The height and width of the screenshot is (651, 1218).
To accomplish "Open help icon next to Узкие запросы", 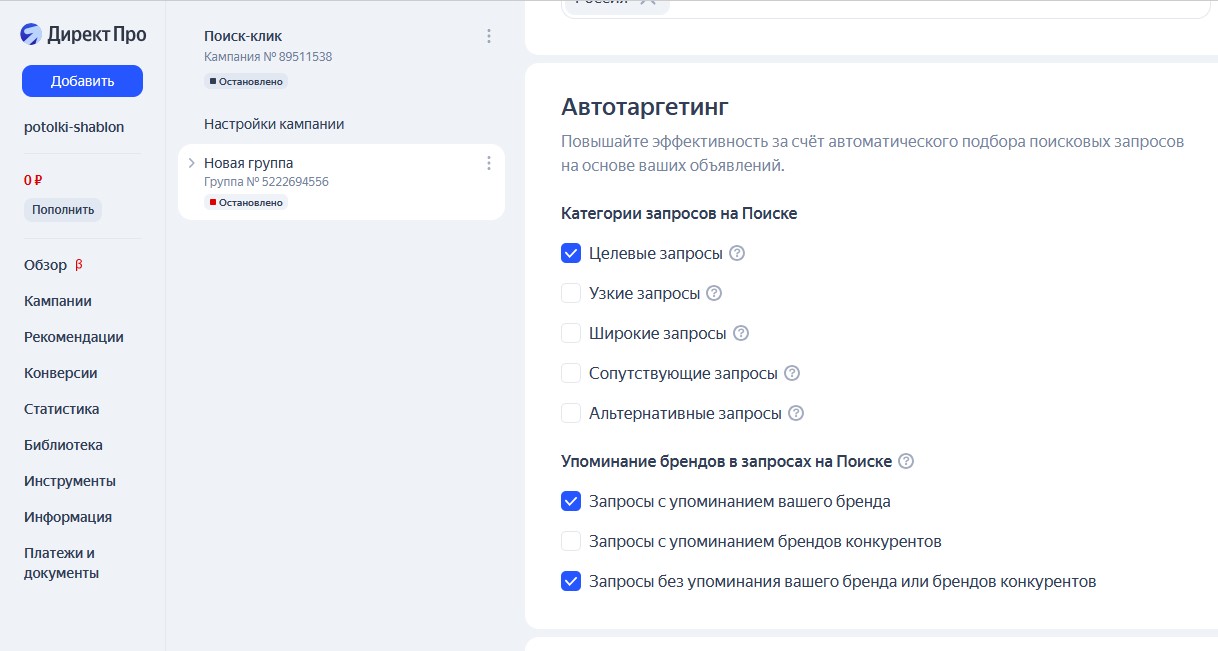I will click(714, 294).
